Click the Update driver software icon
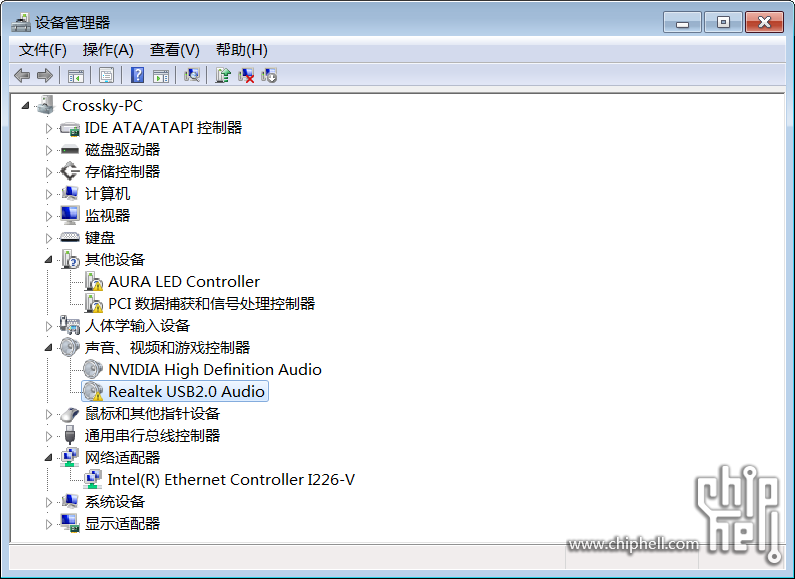The width and height of the screenshot is (795, 579). 223,76
